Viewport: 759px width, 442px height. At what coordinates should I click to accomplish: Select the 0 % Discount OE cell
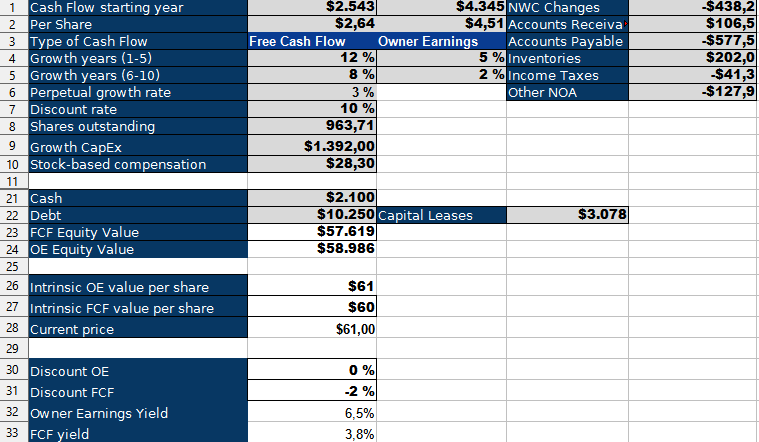point(312,369)
